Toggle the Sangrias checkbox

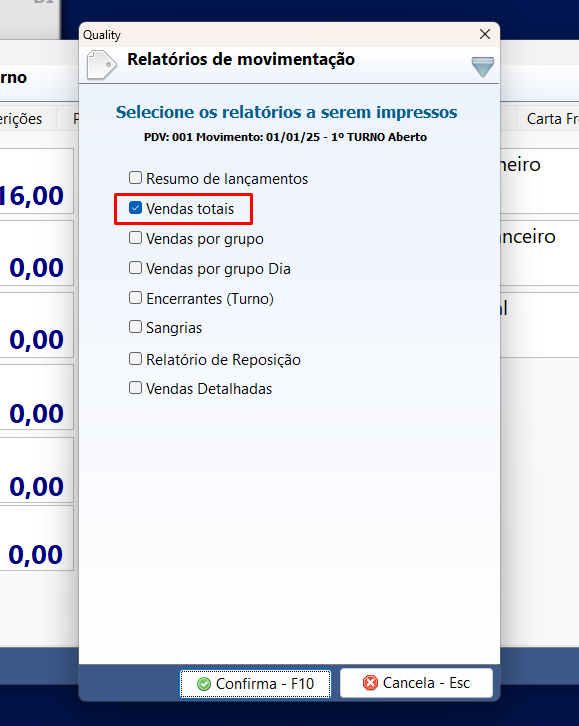pos(135,327)
